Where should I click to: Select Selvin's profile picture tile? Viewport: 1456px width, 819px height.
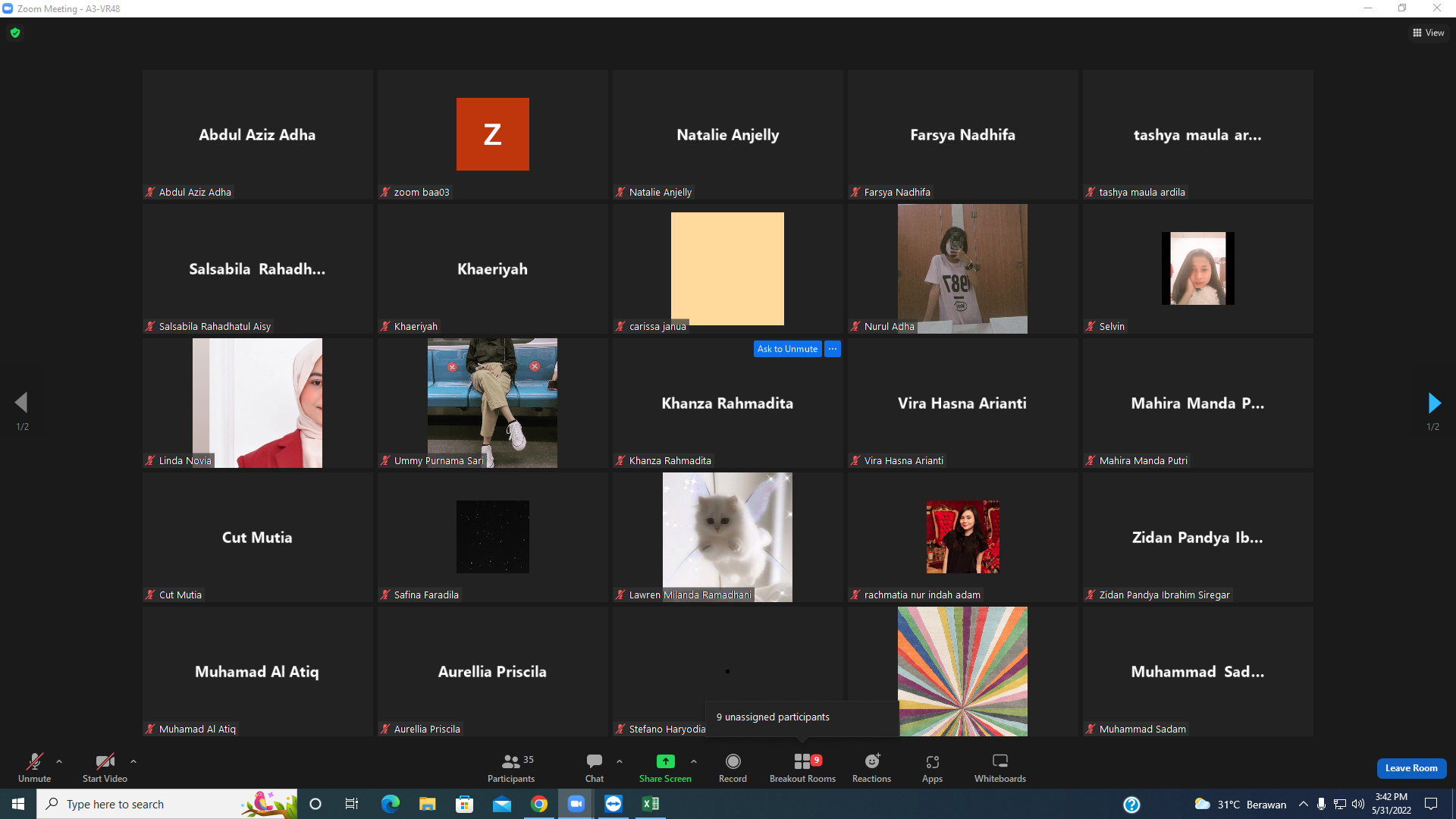(1198, 268)
